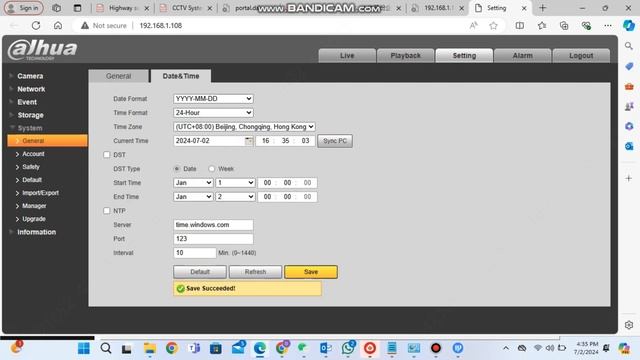Open Microsoft Teams from taskbar

(194, 348)
